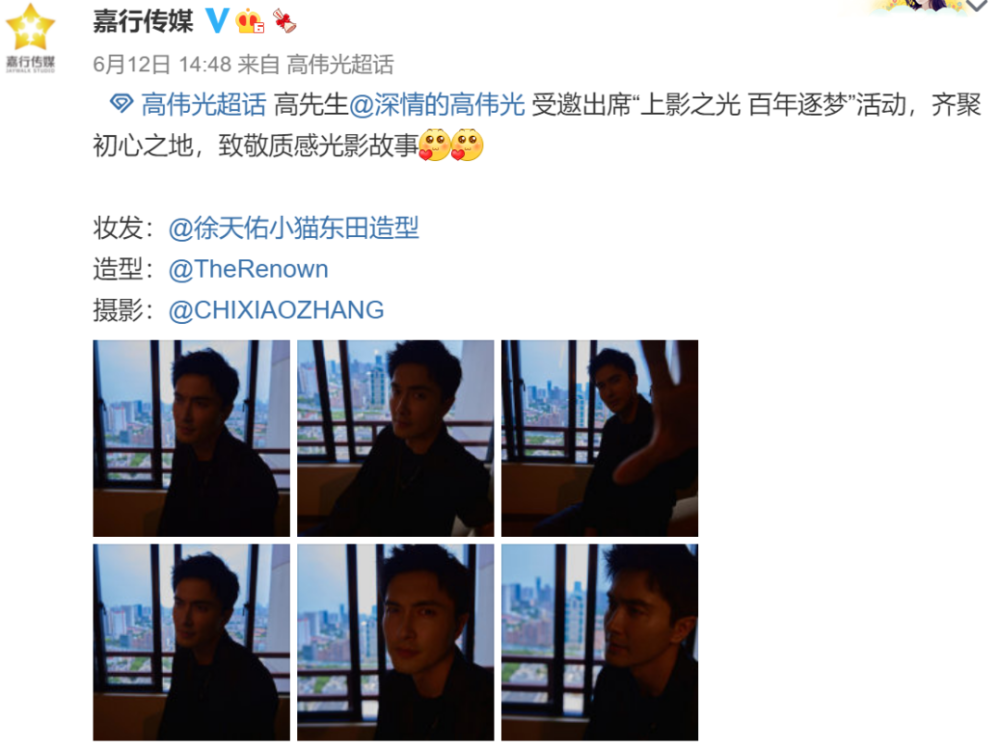Open the first photo thumbnail
Image resolution: width=1000 pixels, height=748 pixels.
(x=191, y=438)
